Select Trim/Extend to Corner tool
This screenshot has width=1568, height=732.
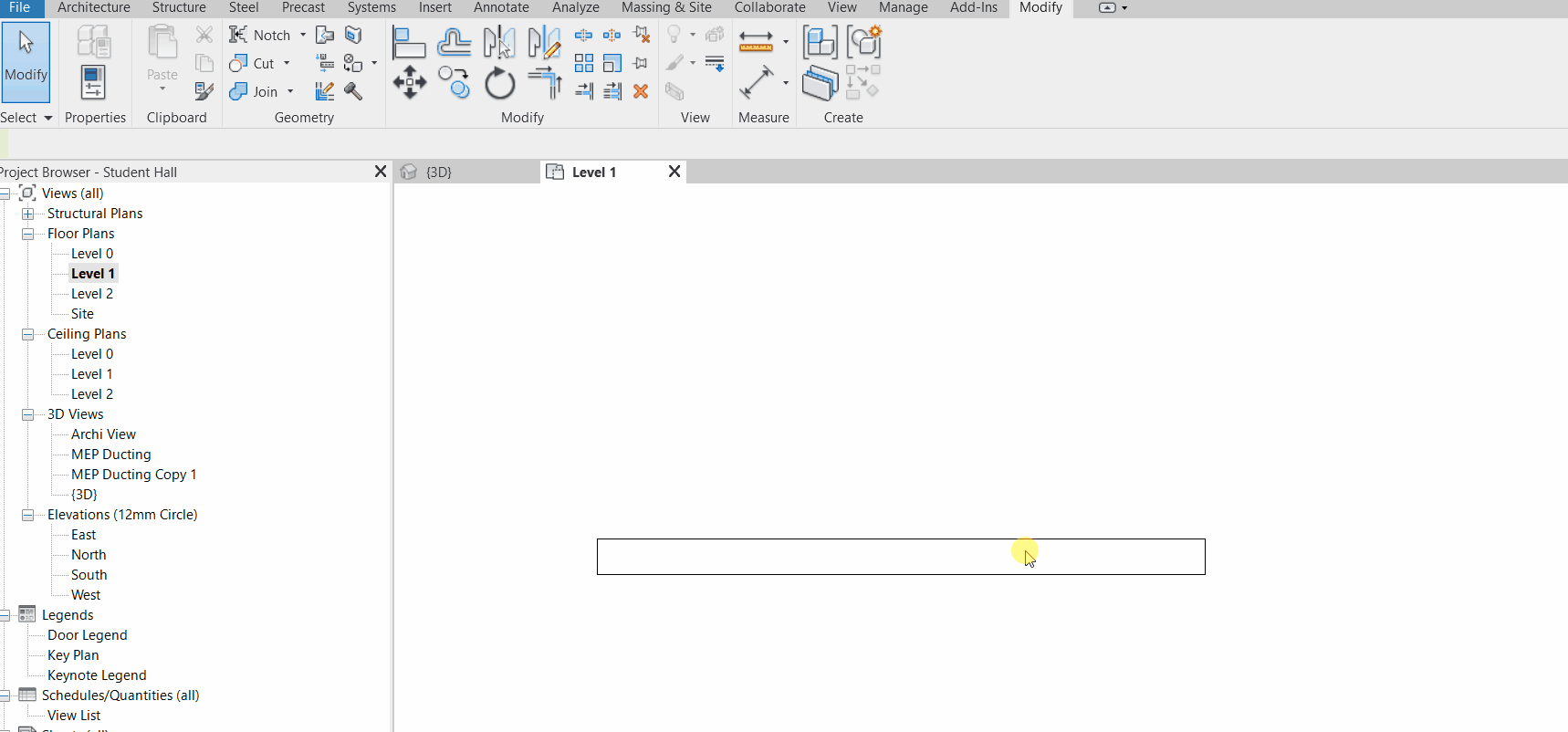[x=545, y=83]
